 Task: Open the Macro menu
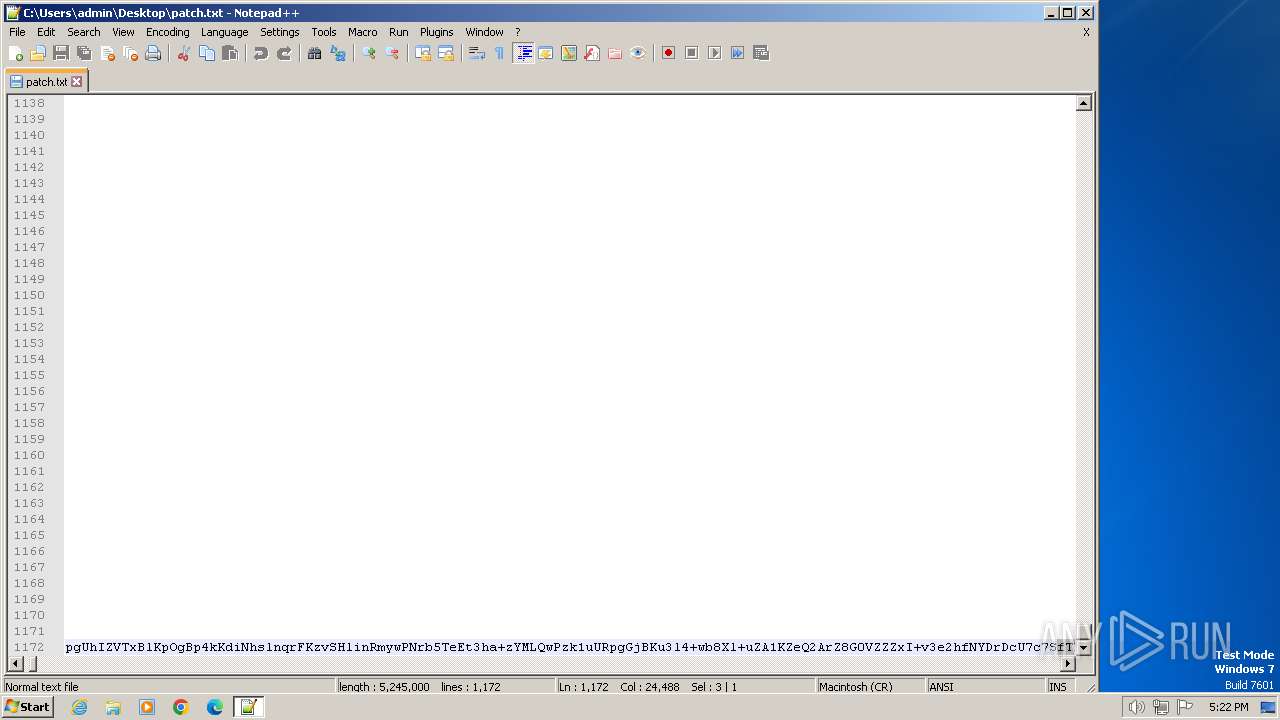[x=363, y=32]
